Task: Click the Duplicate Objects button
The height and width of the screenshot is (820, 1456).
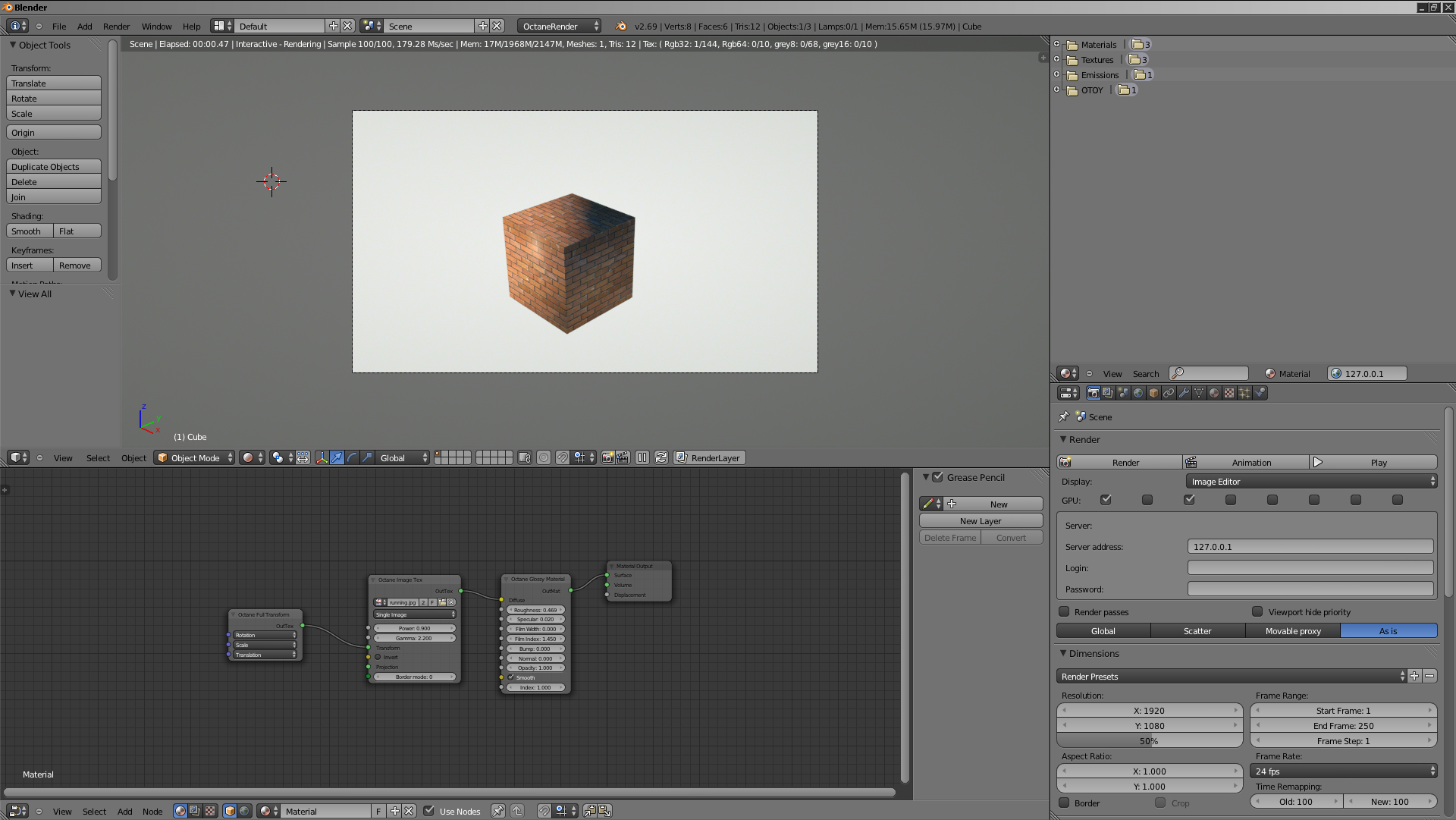Action: pos(54,167)
